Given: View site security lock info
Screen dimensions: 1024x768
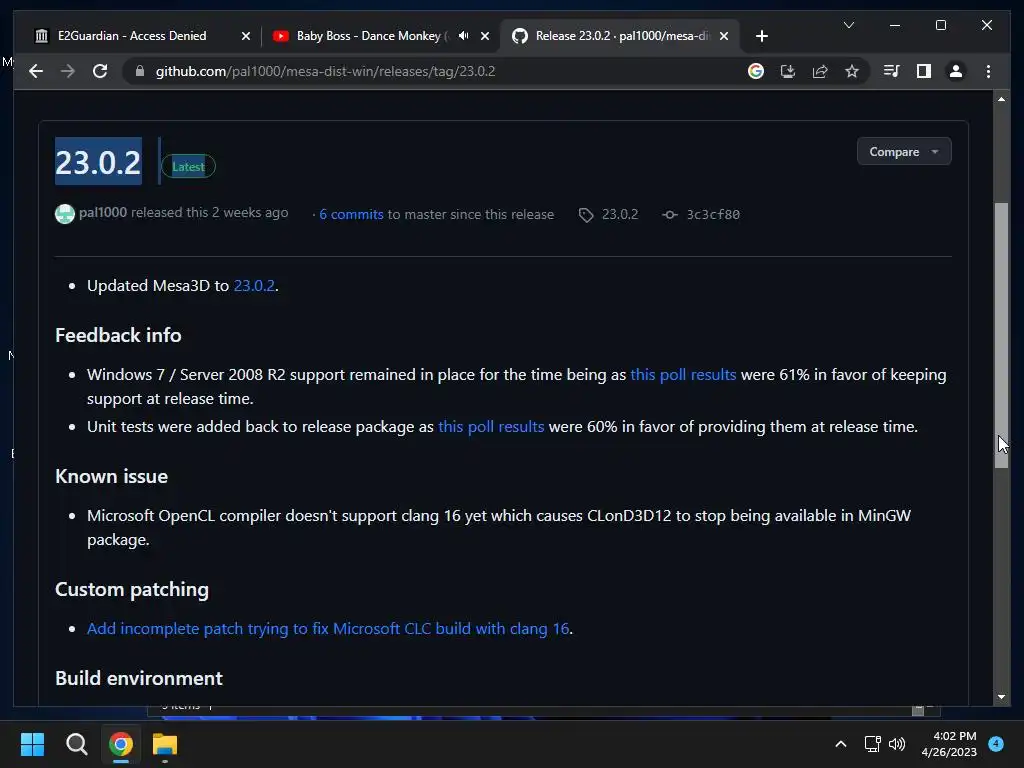Looking at the screenshot, I should (139, 71).
